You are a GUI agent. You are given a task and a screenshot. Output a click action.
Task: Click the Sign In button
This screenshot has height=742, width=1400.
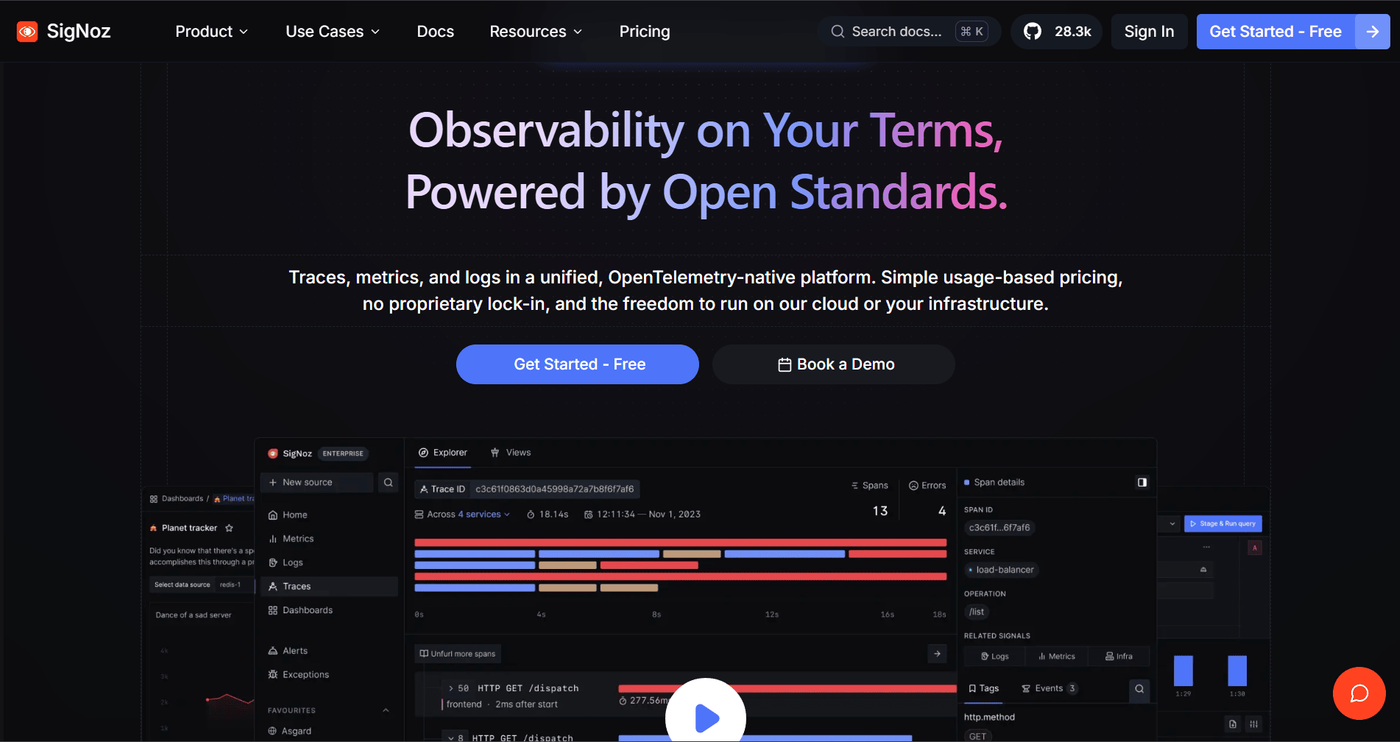pos(1149,32)
